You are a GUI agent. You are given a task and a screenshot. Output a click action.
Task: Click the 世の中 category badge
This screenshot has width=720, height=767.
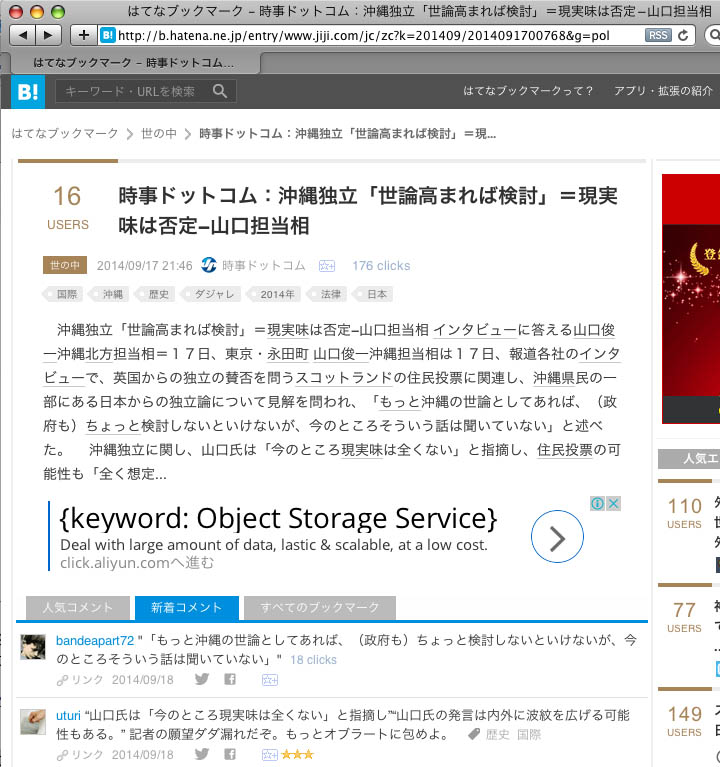[65, 265]
